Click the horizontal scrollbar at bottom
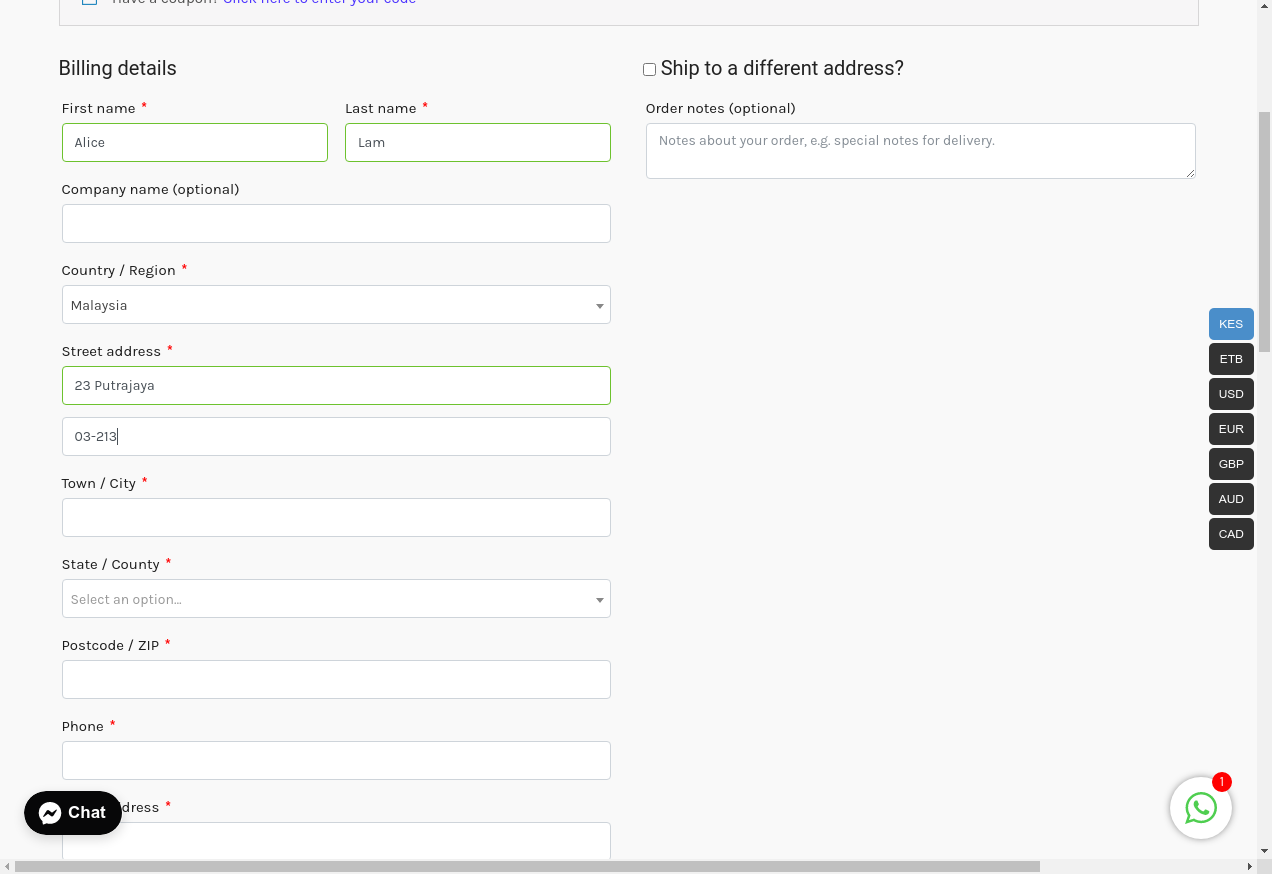Image resolution: width=1272 pixels, height=874 pixels. pyautogui.click(x=527, y=866)
